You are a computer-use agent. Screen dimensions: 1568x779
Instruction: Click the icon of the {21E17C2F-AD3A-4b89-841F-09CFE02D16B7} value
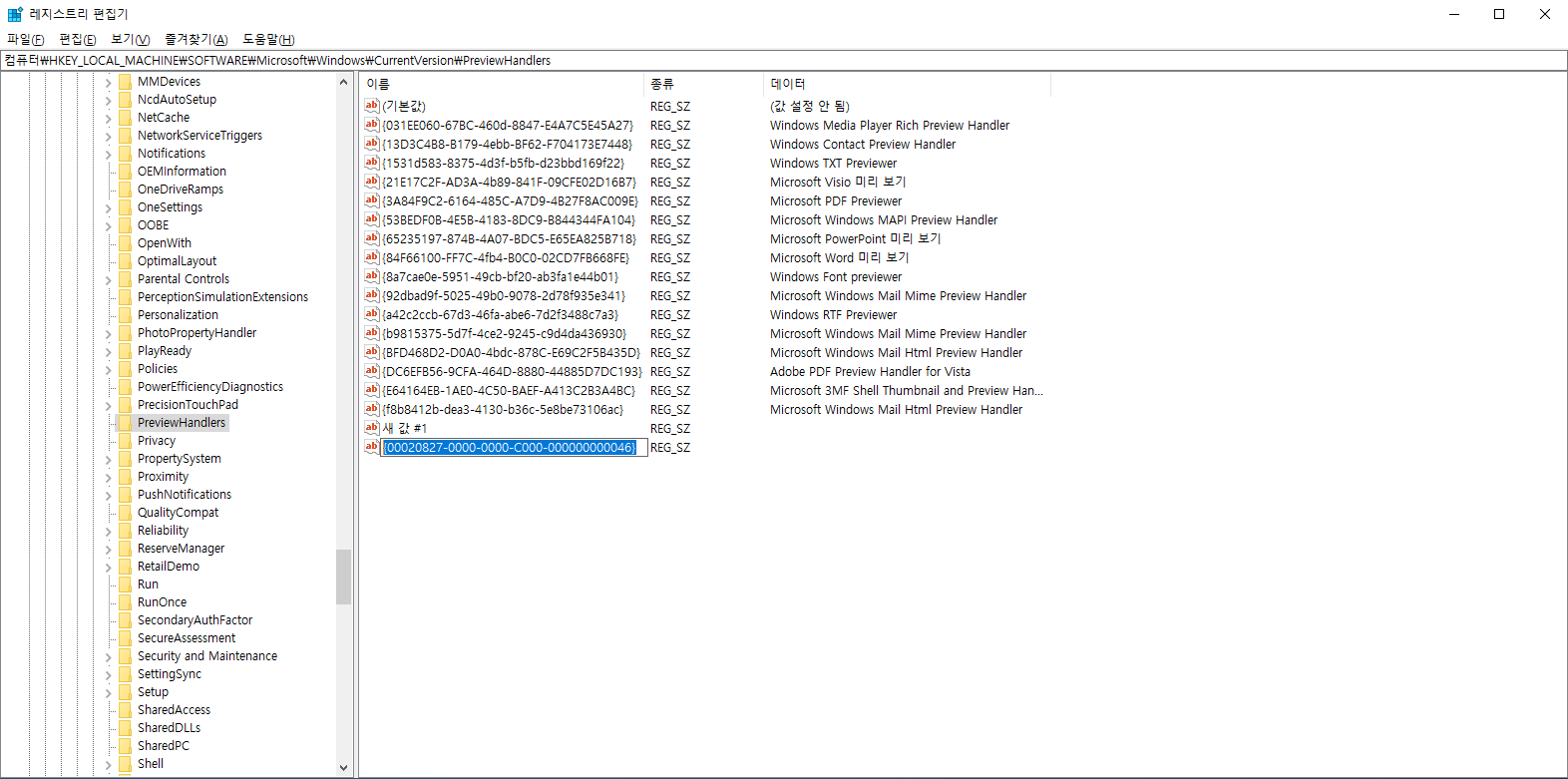(x=372, y=182)
